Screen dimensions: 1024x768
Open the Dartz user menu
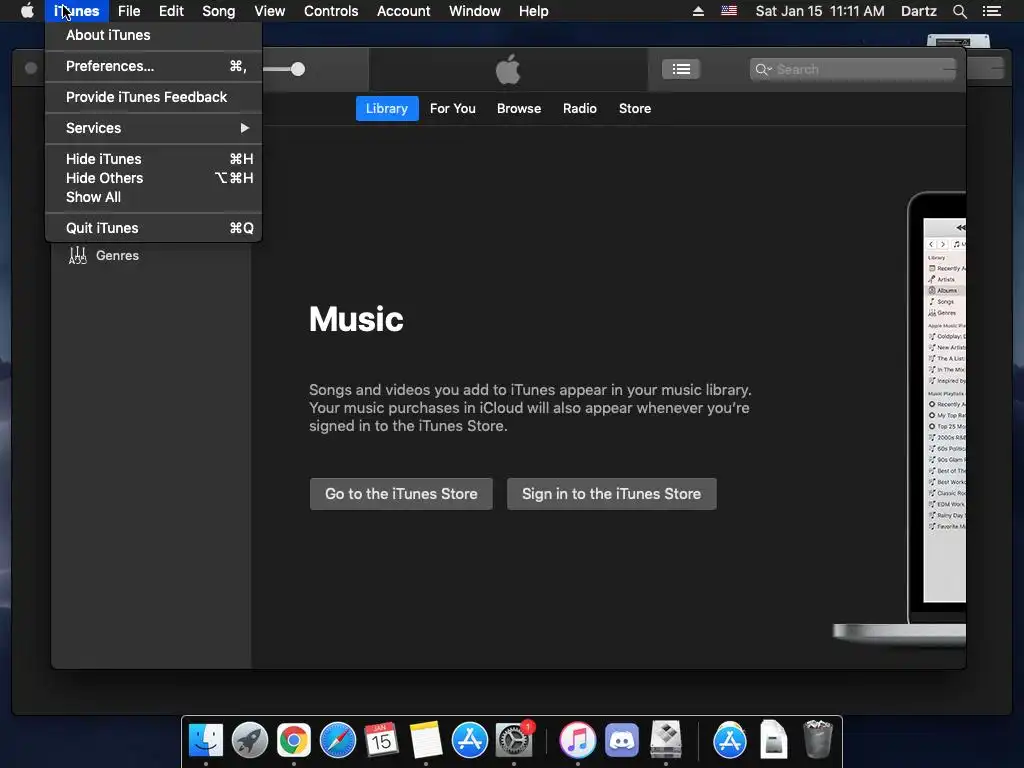click(918, 11)
